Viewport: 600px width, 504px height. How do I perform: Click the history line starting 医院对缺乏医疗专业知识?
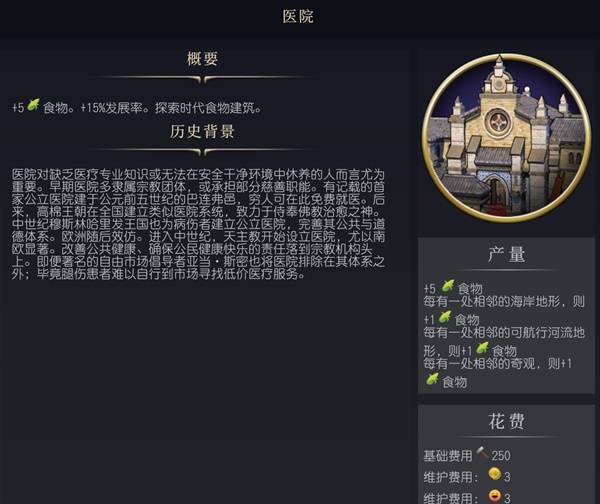tap(198, 175)
